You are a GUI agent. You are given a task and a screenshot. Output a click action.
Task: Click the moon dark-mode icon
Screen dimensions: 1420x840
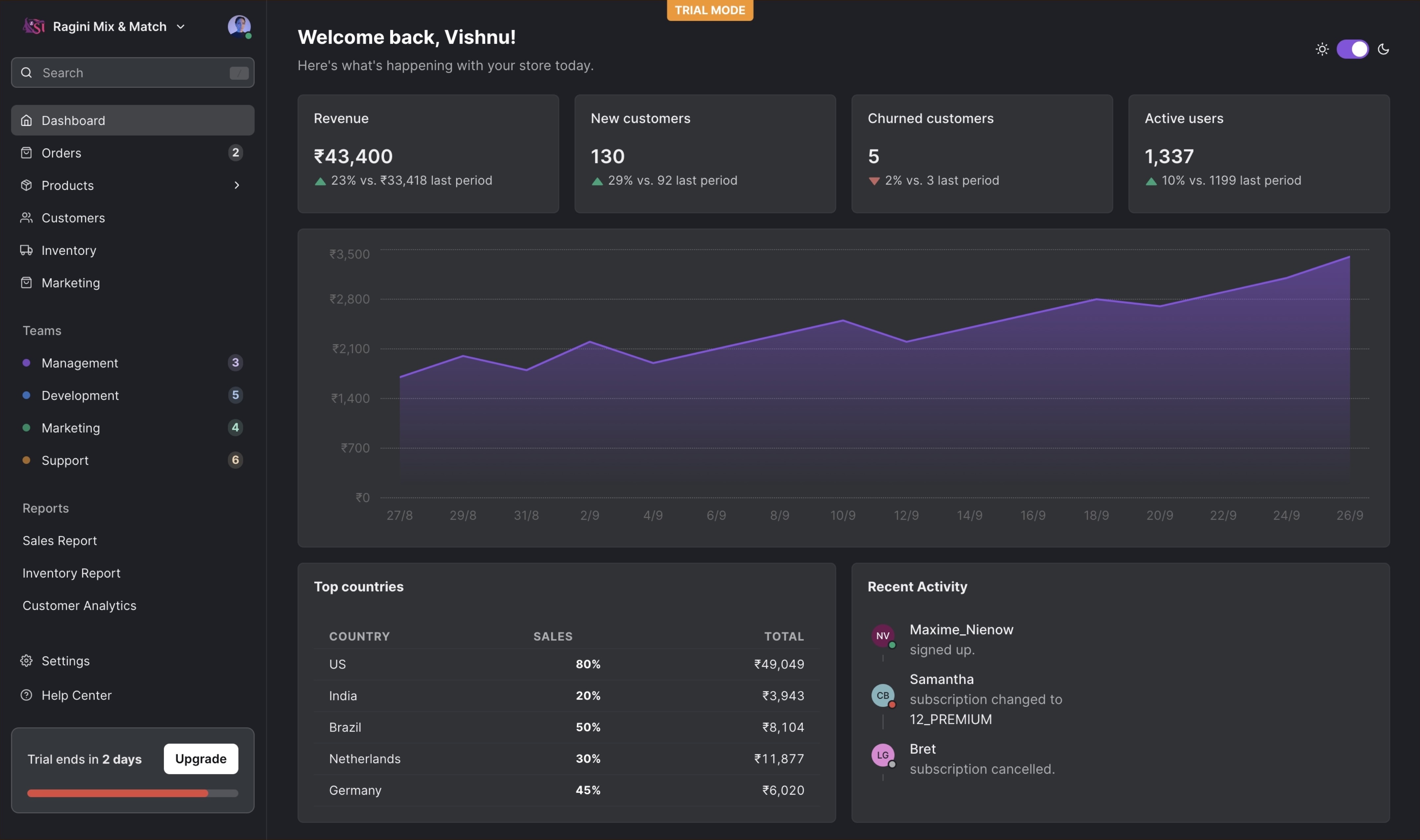pyautogui.click(x=1383, y=49)
